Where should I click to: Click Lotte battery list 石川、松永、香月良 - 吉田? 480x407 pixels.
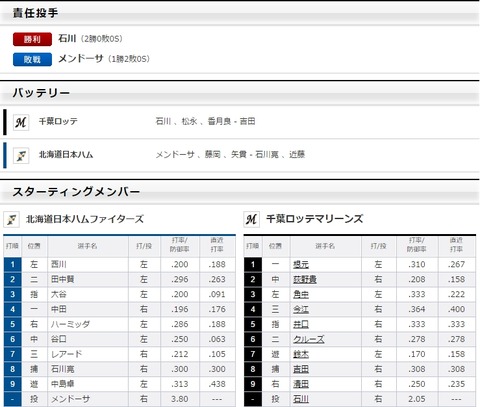coord(205,121)
